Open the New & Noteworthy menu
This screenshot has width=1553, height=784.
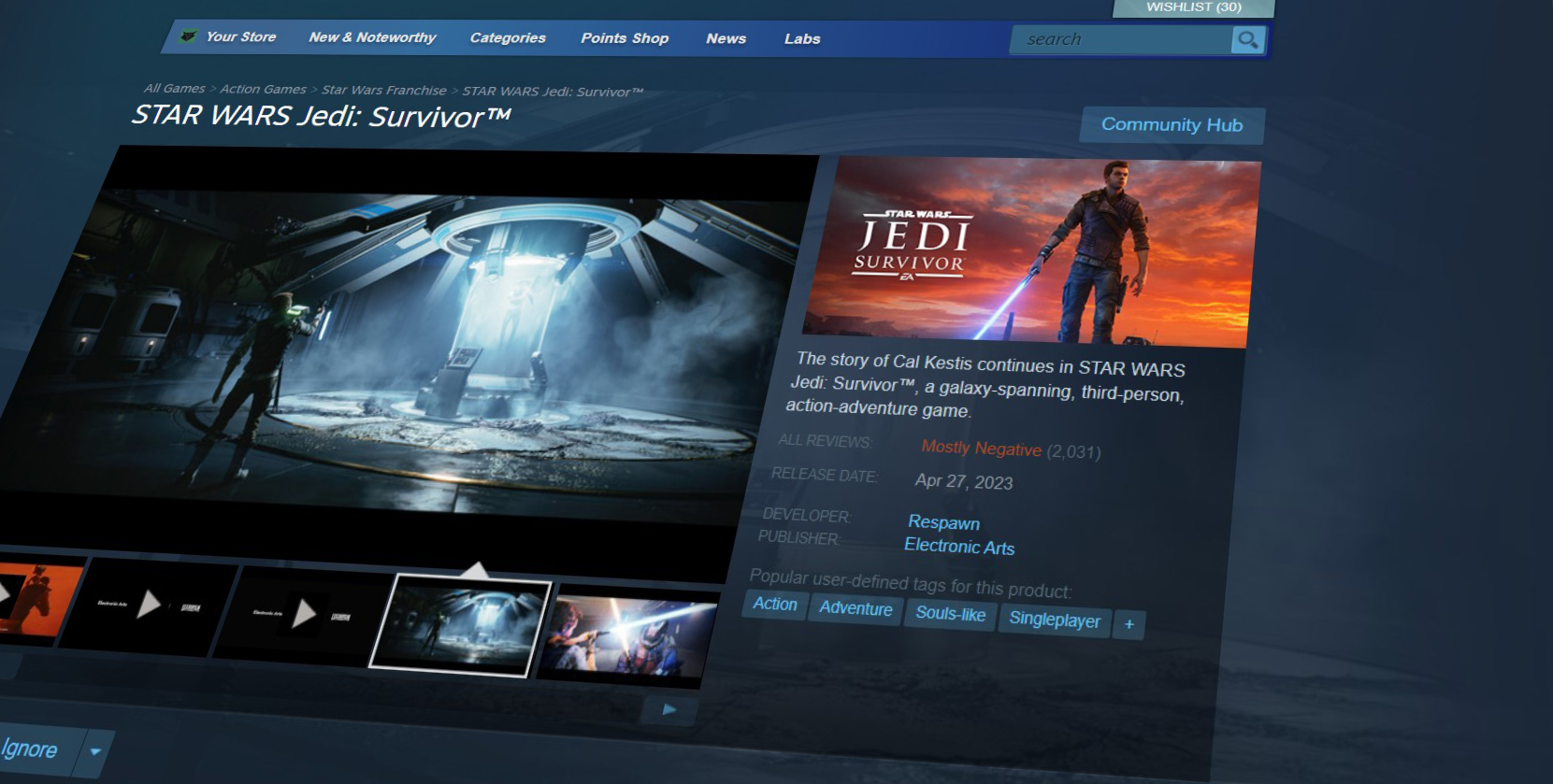coord(372,37)
